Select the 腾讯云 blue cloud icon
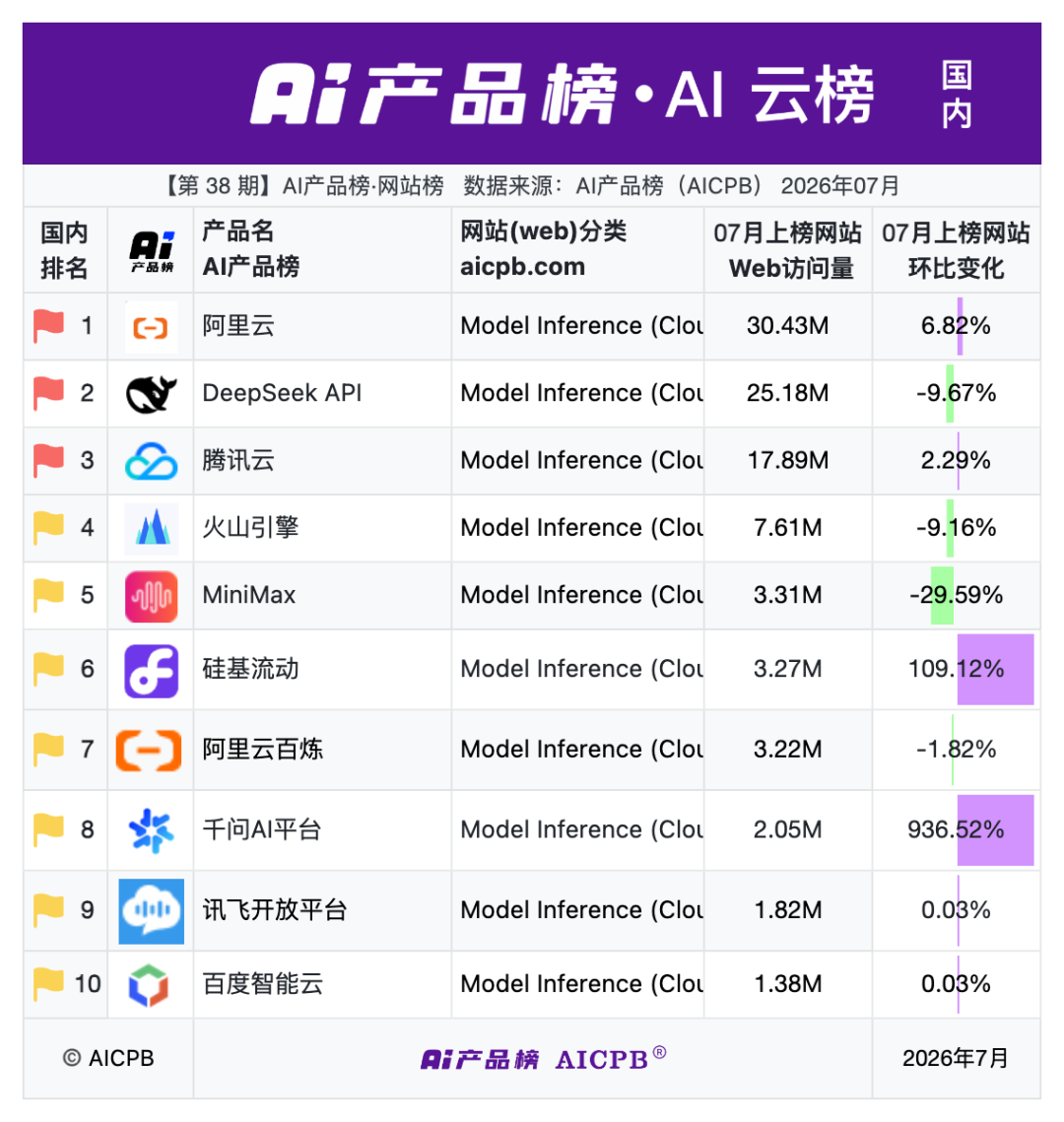 [x=151, y=461]
